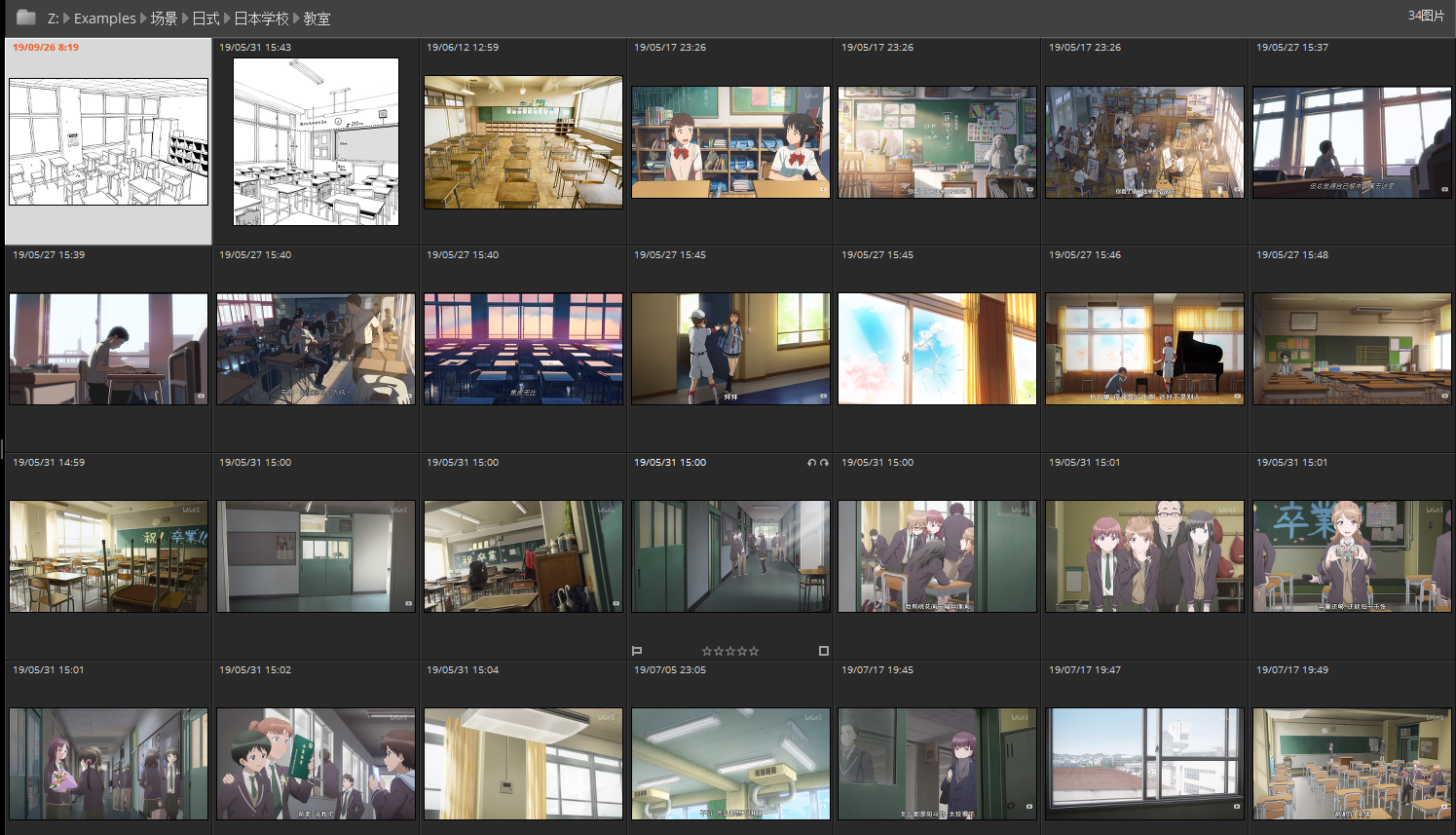Viewport: 1456px width, 835px height.
Task: Rotate the hovered hallway image clockwise
Action: click(824, 463)
